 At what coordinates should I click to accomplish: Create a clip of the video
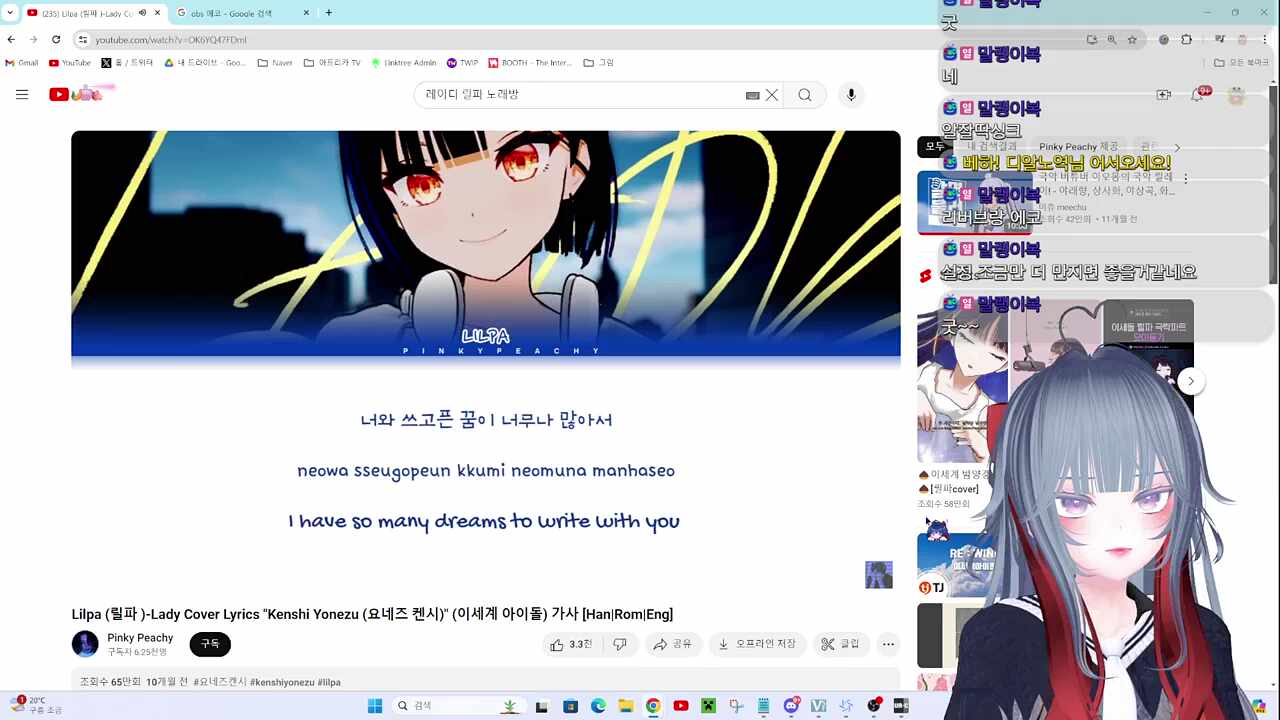pos(840,645)
